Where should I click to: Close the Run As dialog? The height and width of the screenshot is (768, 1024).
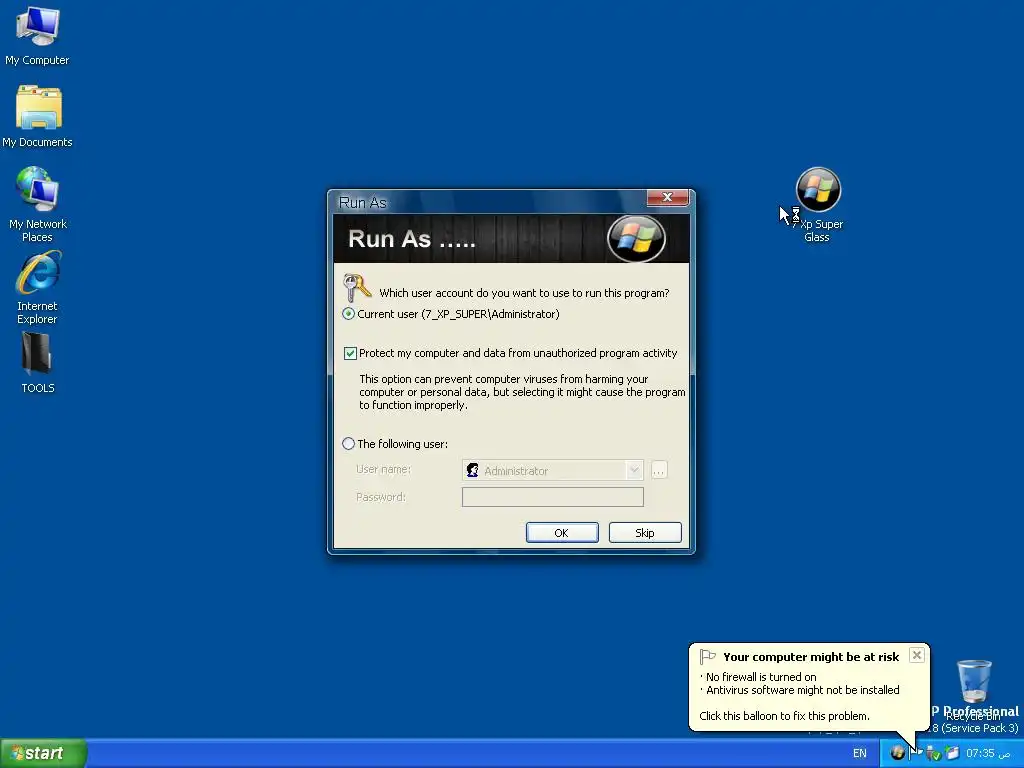pyautogui.click(x=667, y=197)
